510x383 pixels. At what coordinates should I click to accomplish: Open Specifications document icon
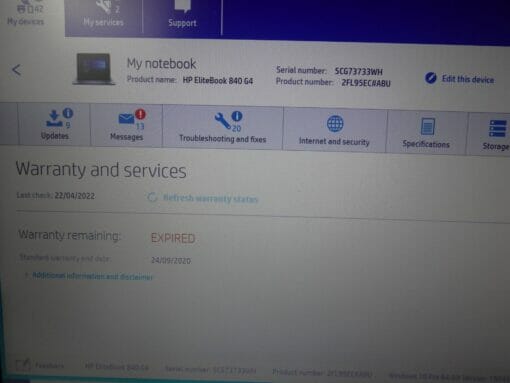click(x=428, y=126)
